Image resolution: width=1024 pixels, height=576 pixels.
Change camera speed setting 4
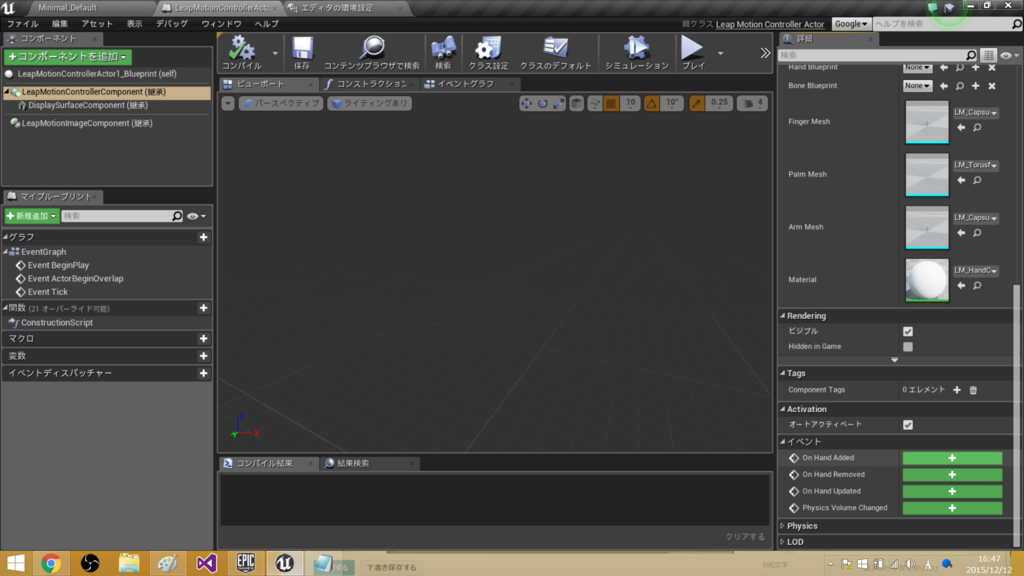(752, 103)
